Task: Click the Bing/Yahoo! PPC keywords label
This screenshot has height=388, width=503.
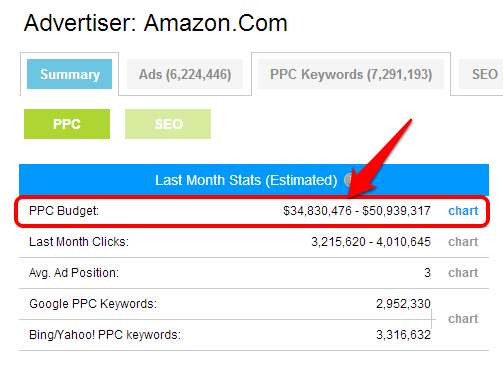Action: [x=105, y=335]
